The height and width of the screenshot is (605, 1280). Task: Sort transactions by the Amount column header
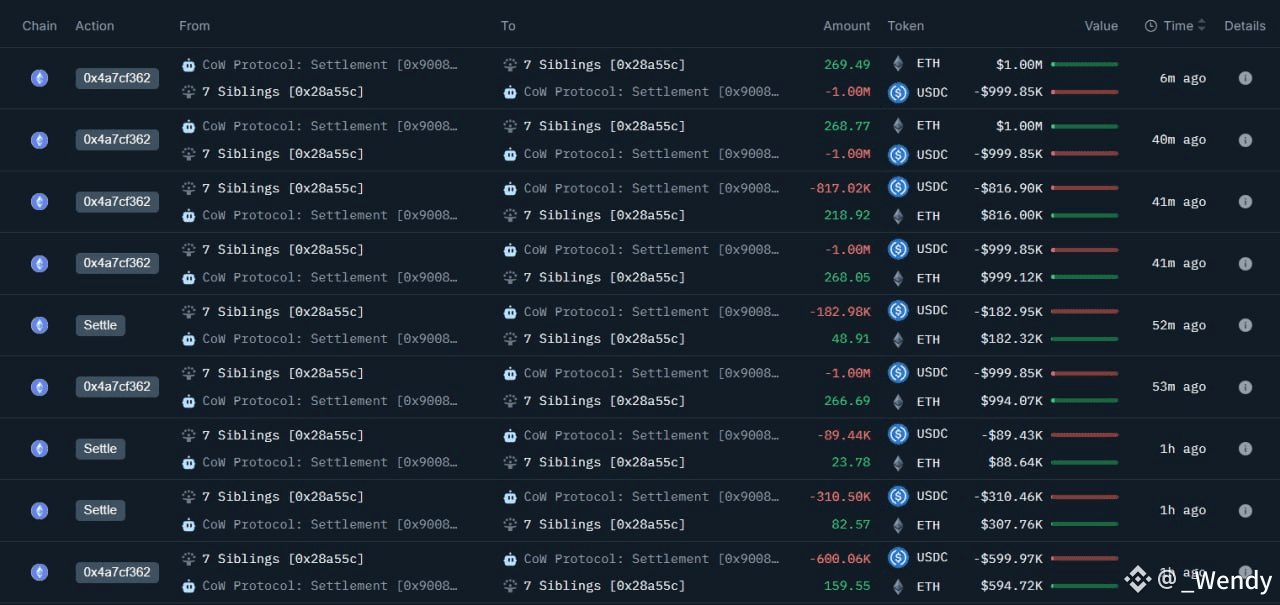tap(846, 25)
